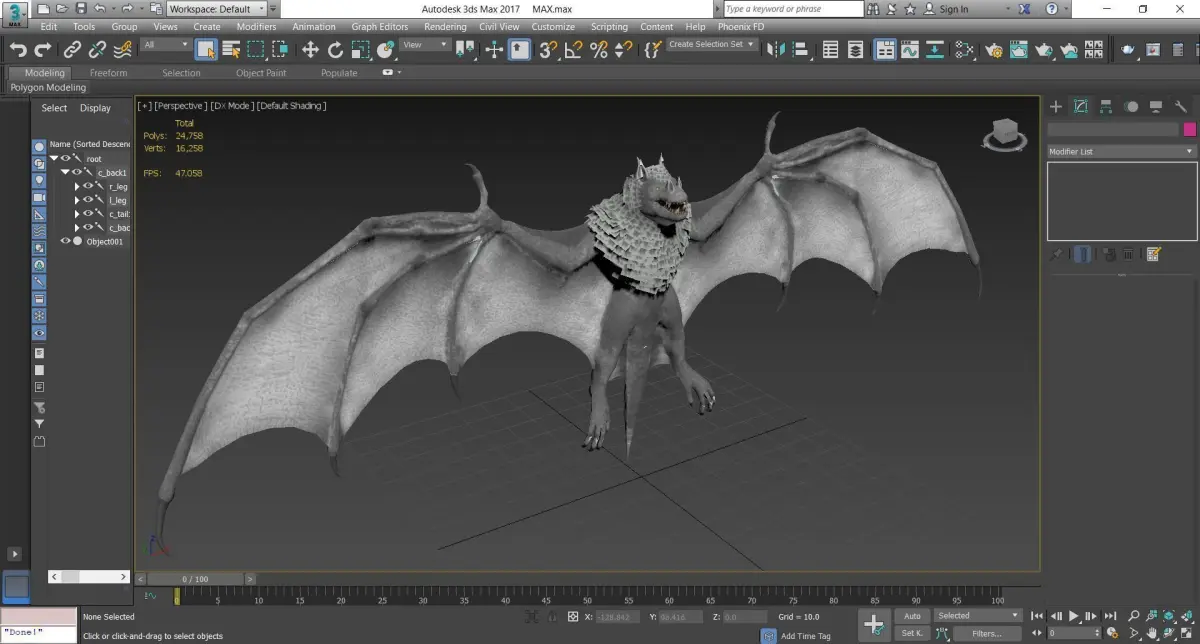The image size is (1200, 644).
Task: Open the Schematic View icon
Action: click(935, 50)
